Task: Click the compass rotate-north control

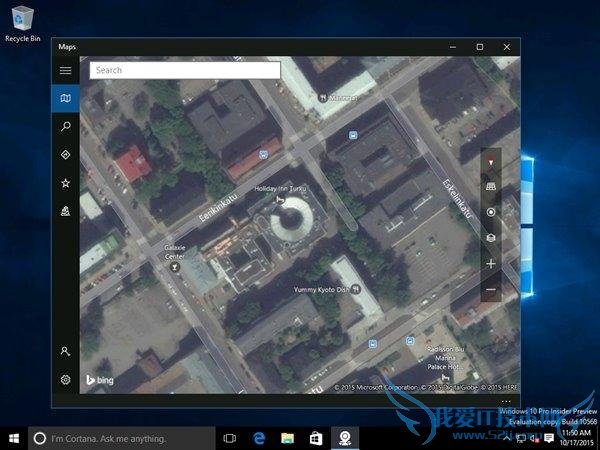Action: tap(491, 162)
